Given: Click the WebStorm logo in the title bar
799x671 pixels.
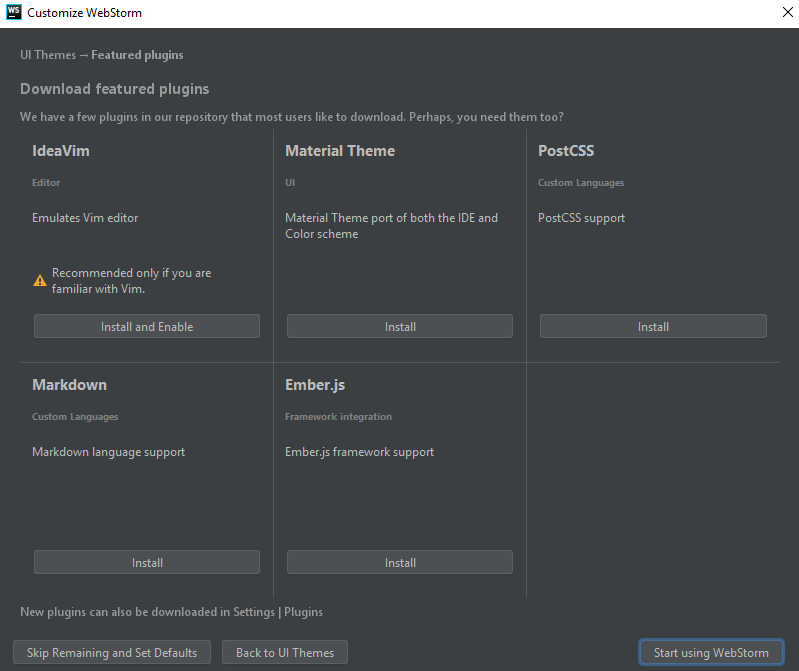Looking at the screenshot, I should [x=14, y=12].
